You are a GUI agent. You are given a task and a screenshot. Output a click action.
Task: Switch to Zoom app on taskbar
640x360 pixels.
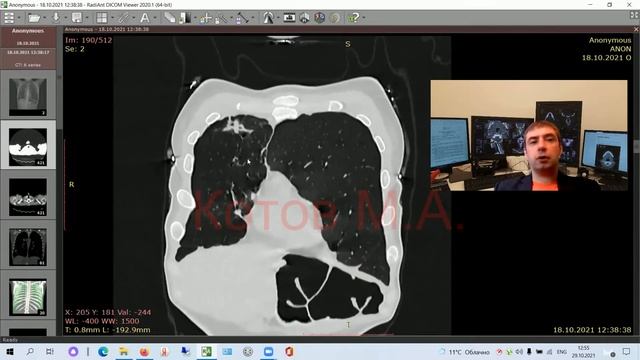(x=268, y=351)
